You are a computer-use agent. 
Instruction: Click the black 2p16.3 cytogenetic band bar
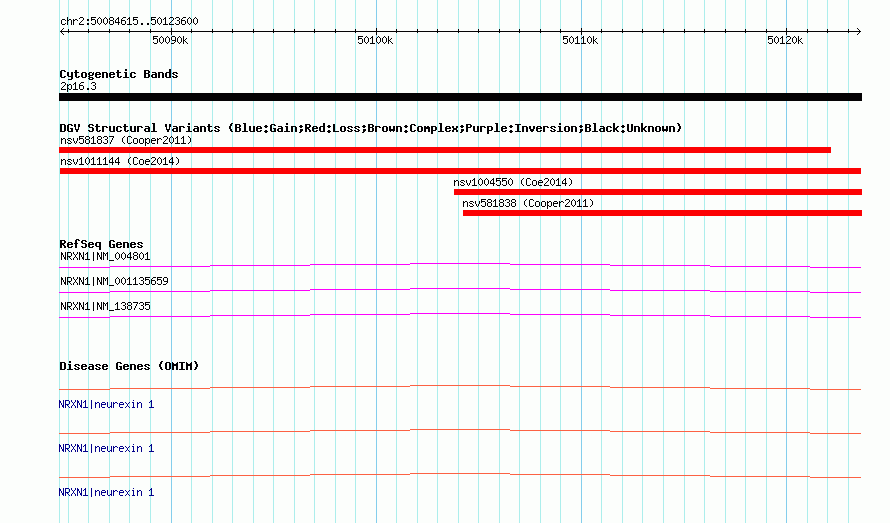tap(460, 97)
